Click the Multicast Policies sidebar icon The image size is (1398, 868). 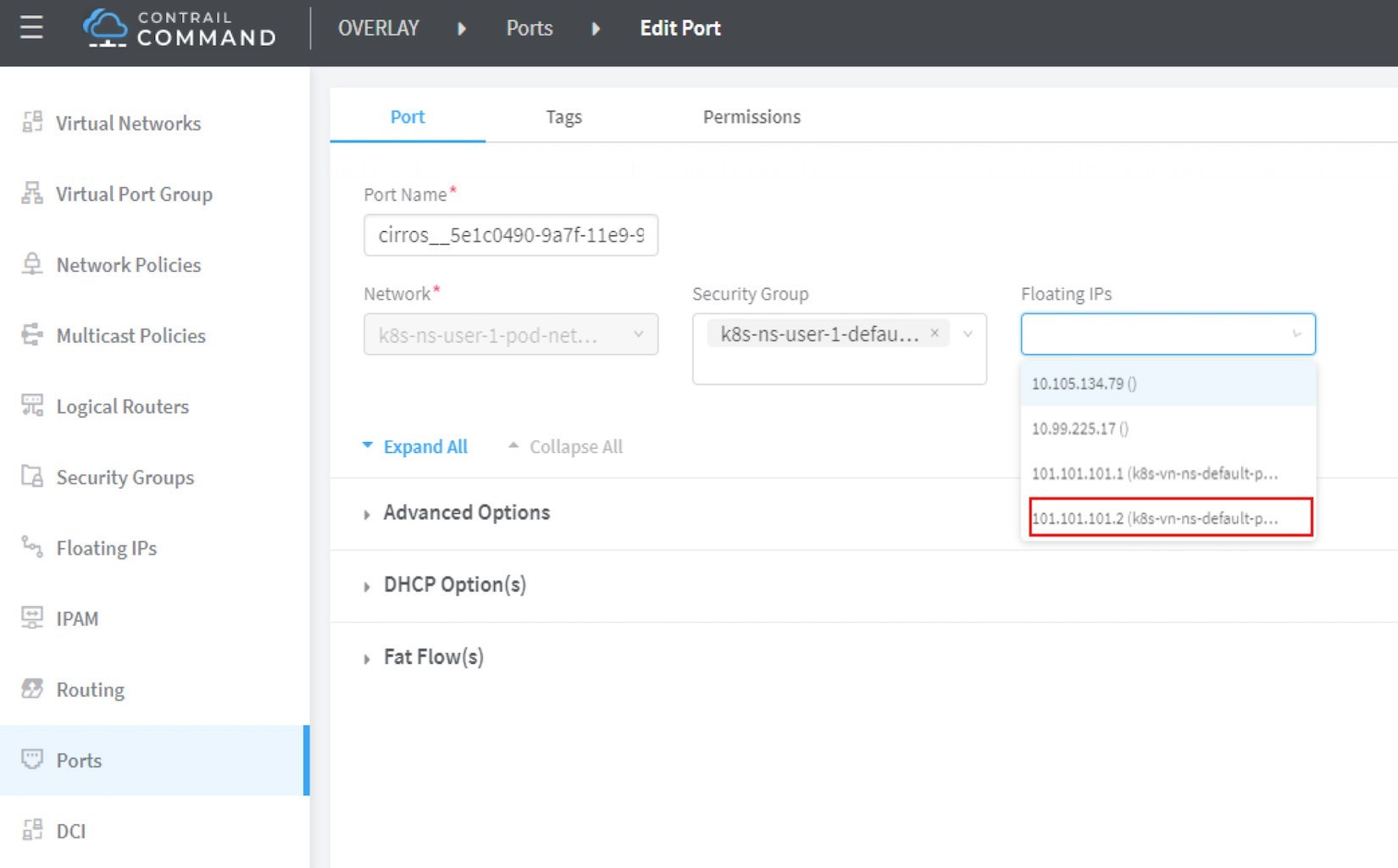pyautogui.click(x=32, y=335)
